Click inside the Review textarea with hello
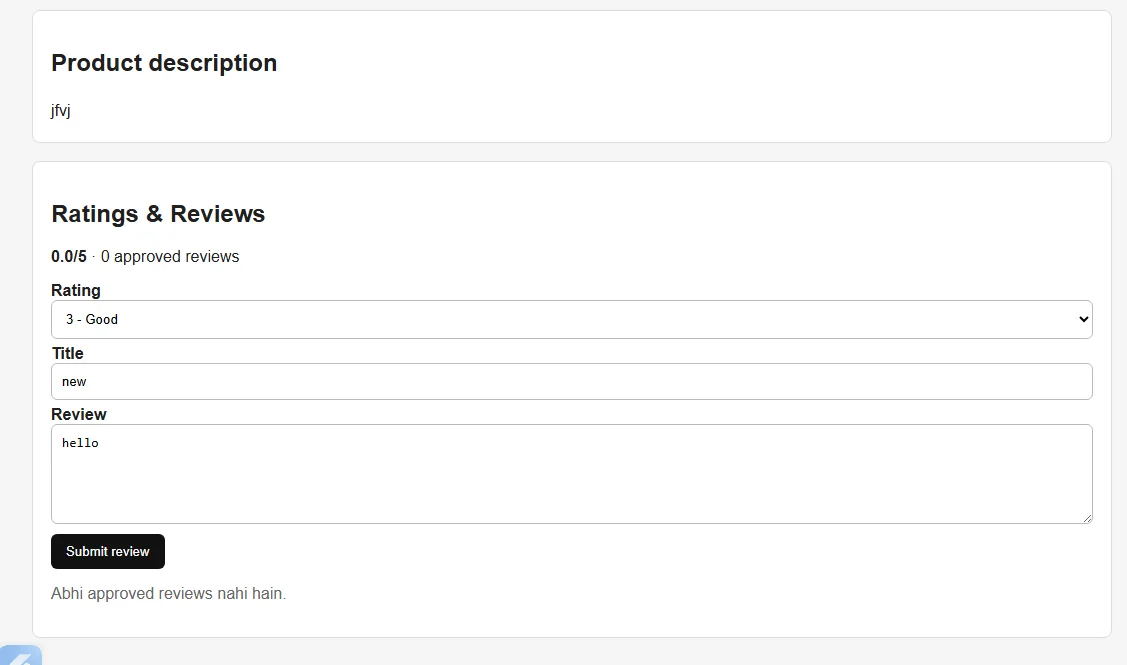 (571, 474)
